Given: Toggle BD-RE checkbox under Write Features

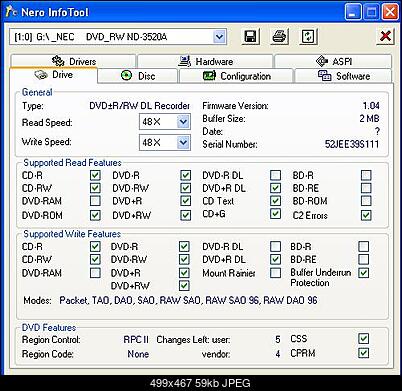Looking at the screenshot, I should [364, 259].
